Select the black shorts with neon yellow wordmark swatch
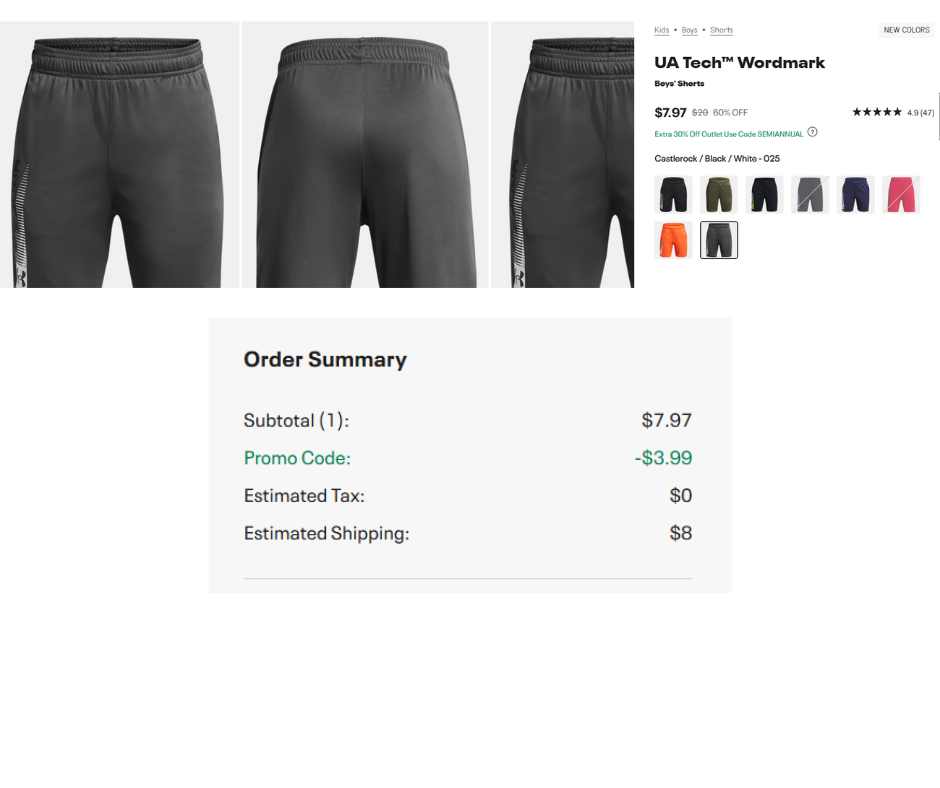Image resolution: width=940 pixels, height=788 pixels. coord(764,194)
